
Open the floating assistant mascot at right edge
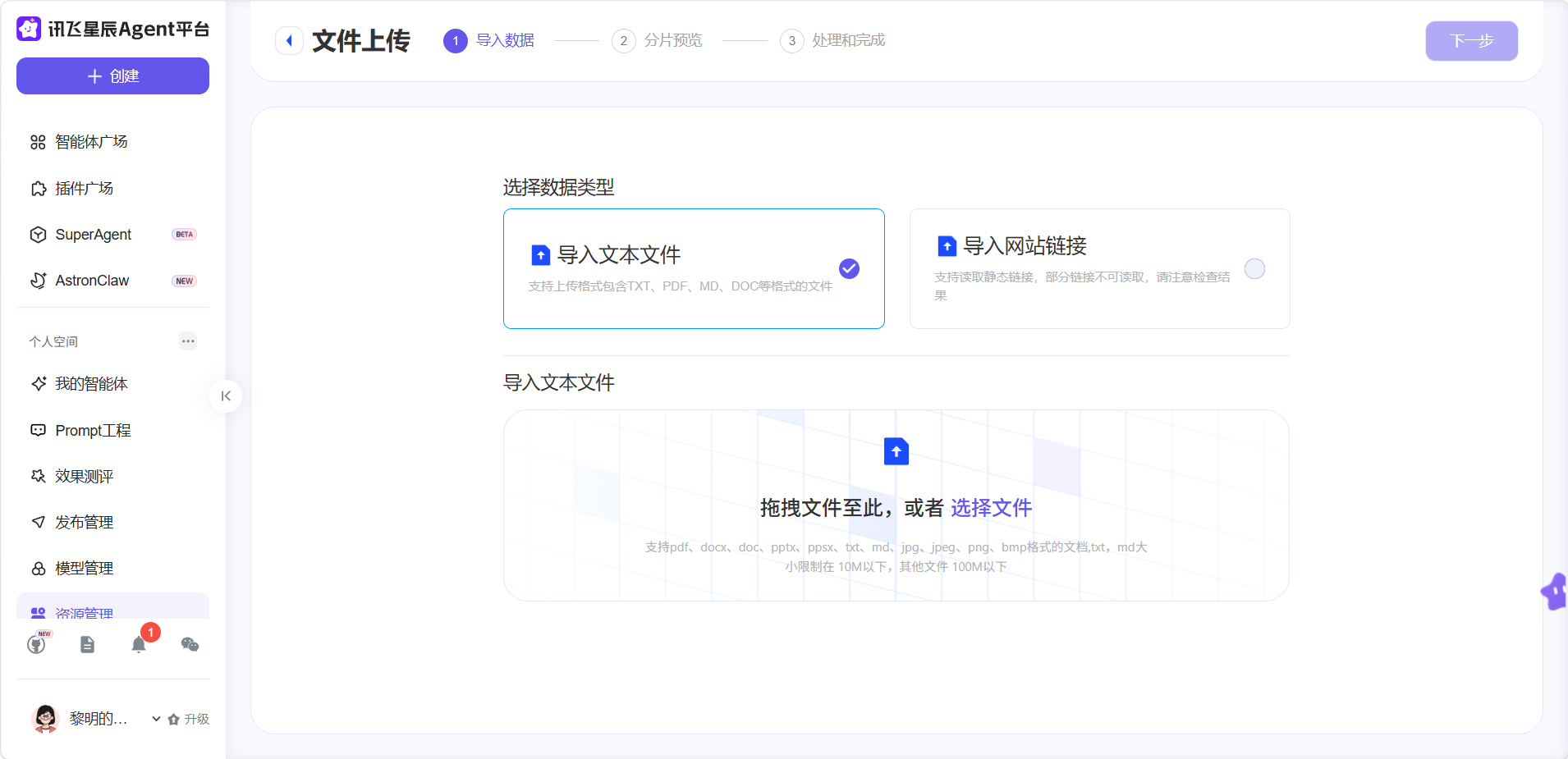(x=1554, y=591)
